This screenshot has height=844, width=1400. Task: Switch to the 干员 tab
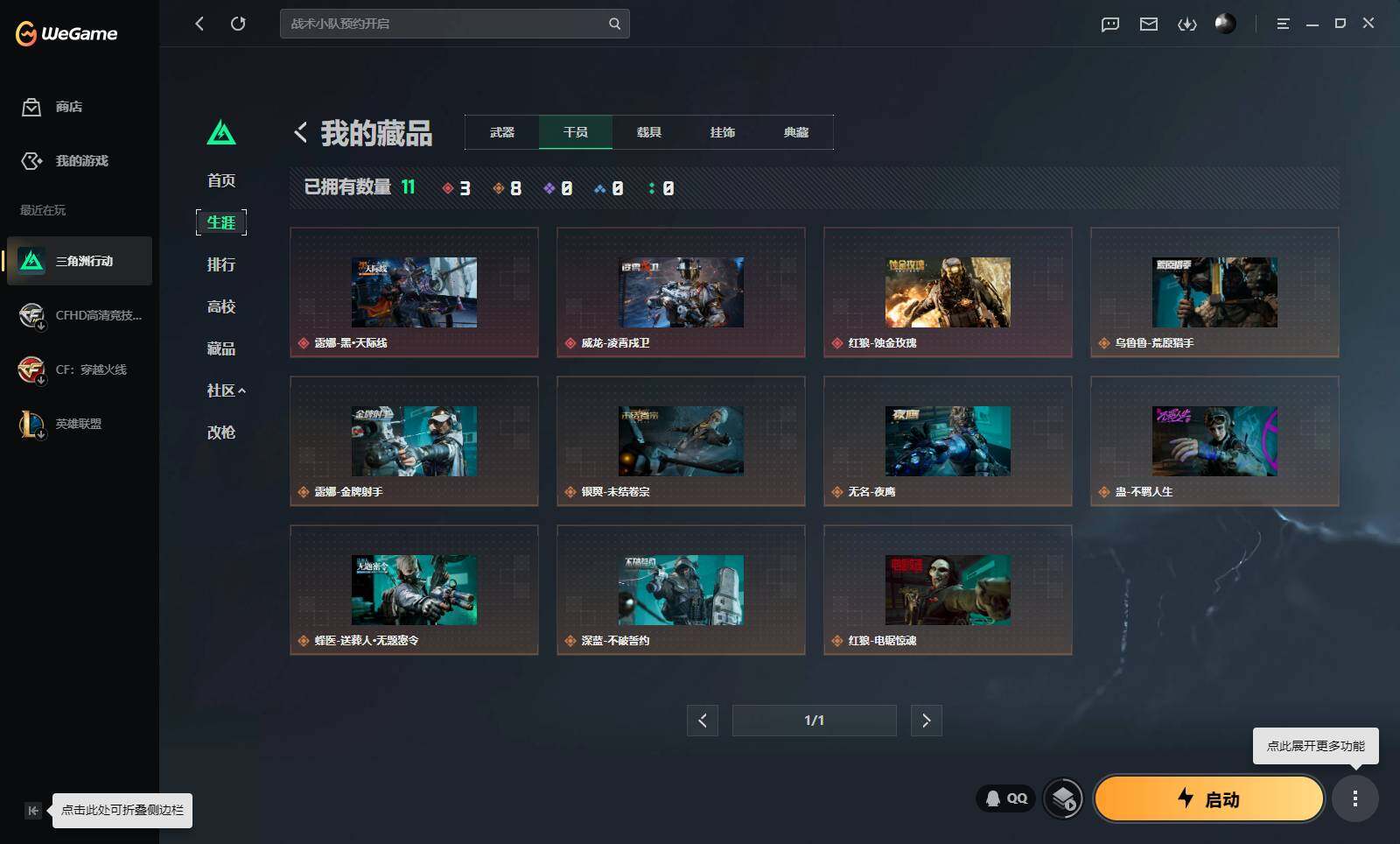(x=576, y=132)
